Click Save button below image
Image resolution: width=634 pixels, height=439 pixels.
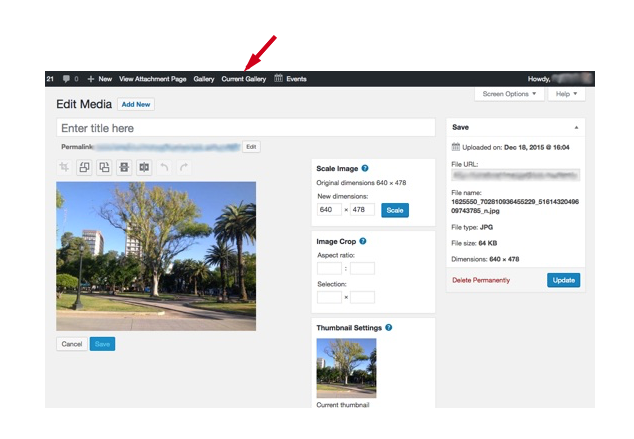(102, 344)
